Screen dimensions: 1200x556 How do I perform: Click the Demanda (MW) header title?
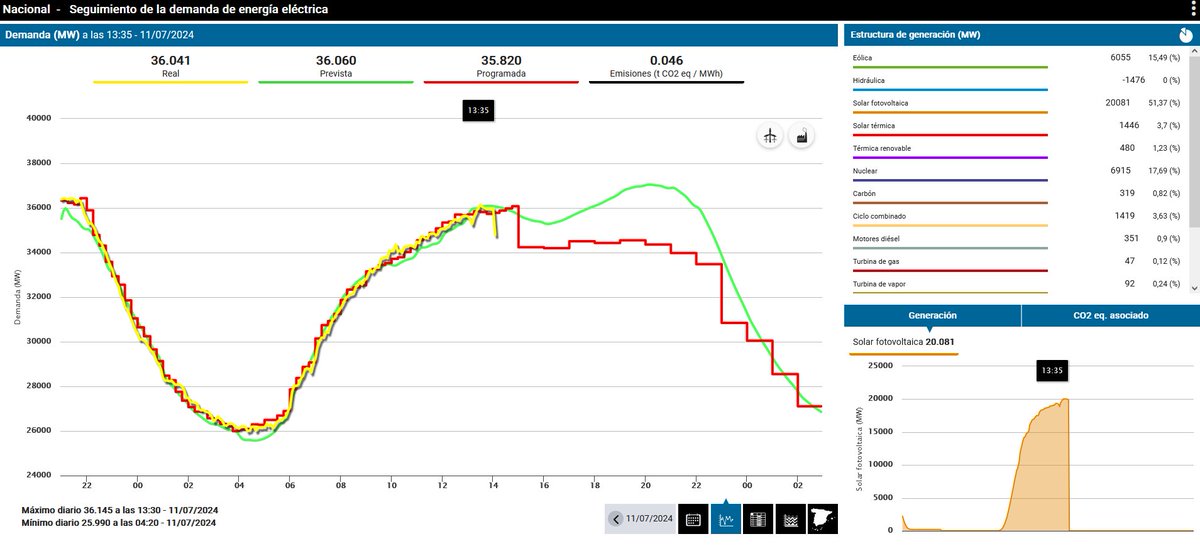pyautogui.click(x=41, y=35)
